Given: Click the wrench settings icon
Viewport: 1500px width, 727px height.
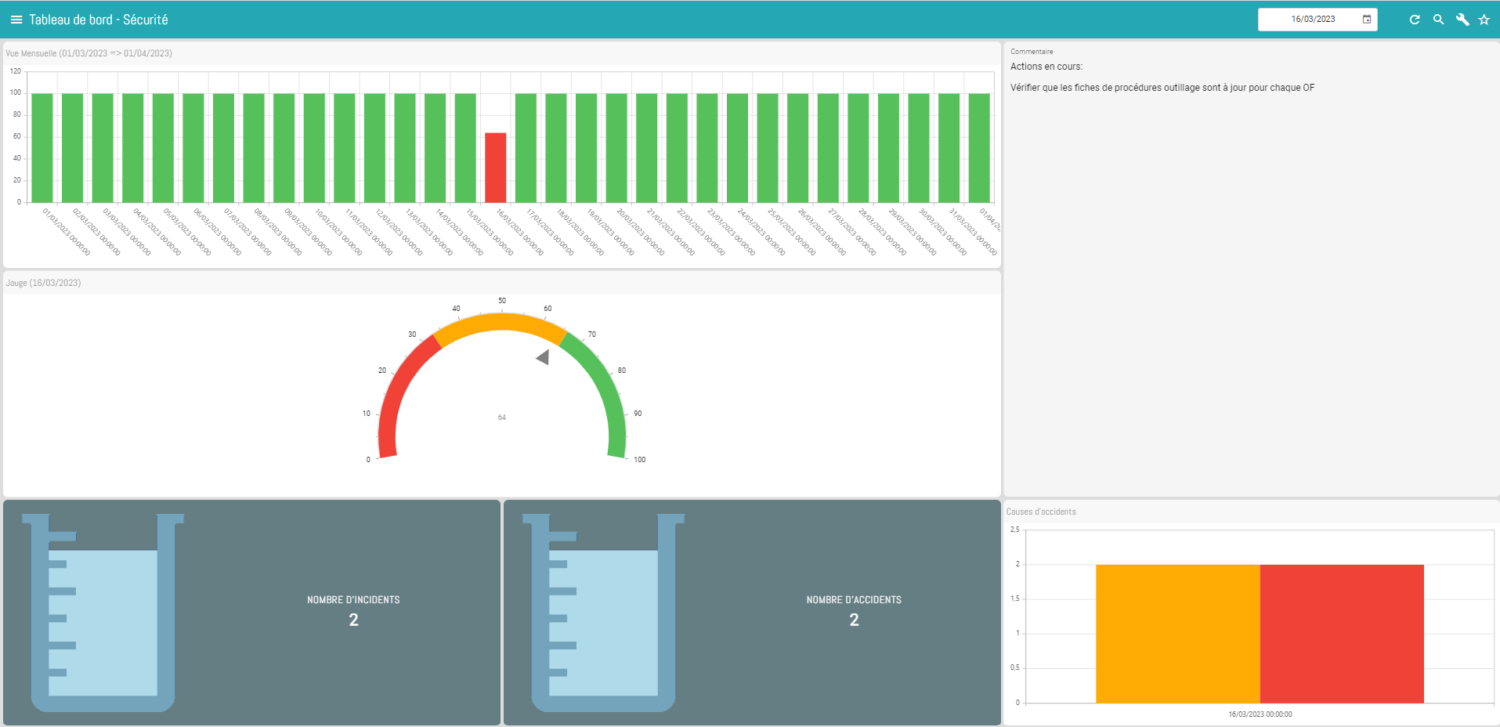Looking at the screenshot, I should coord(1462,18).
